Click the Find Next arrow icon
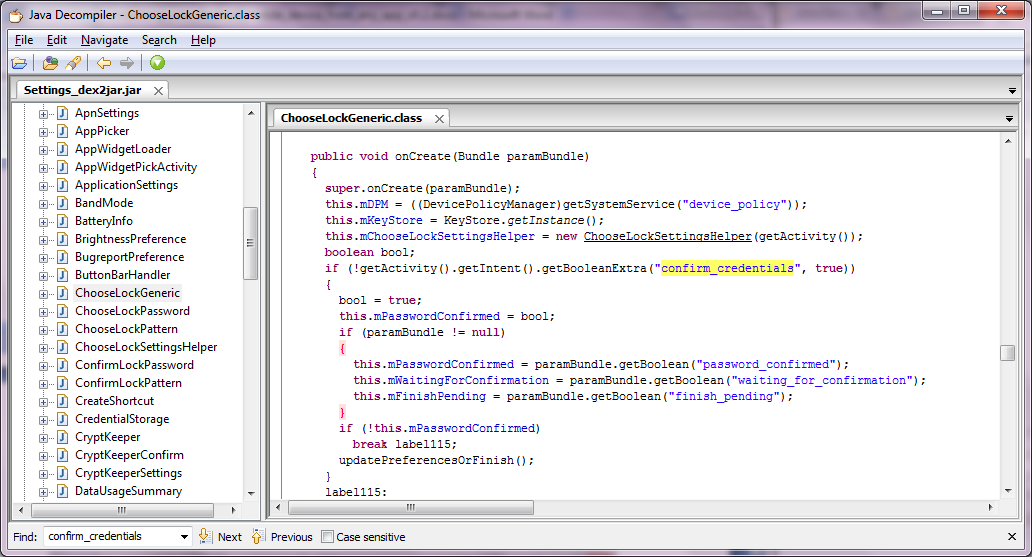This screenshot has width=1032, height=557. point(205,536)
